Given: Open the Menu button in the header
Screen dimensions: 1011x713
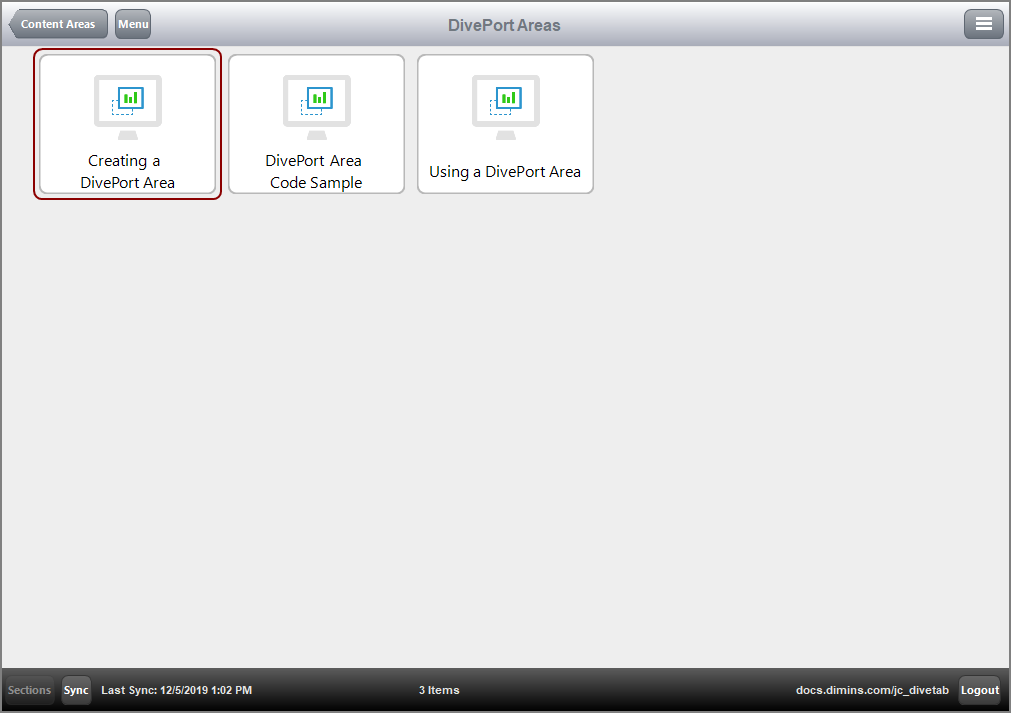Looking at the screenshot, I should click(133, 24).
